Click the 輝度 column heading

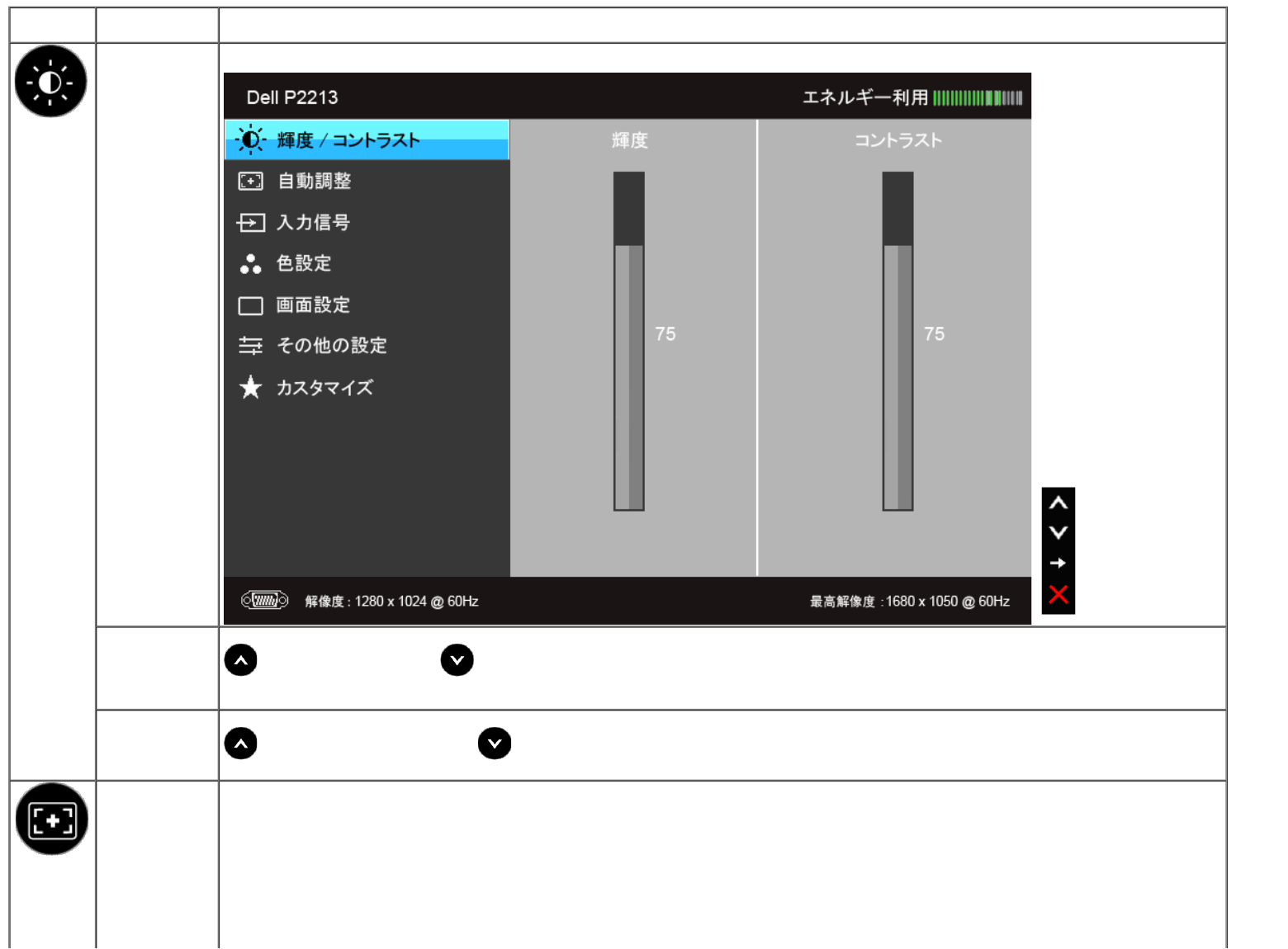(x=630, y=140)
